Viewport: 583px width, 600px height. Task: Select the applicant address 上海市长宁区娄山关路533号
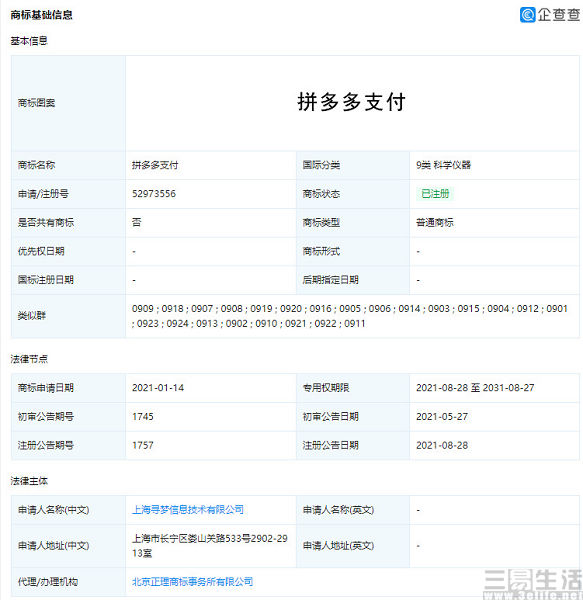pyautogui.click(x=210, y=546)
